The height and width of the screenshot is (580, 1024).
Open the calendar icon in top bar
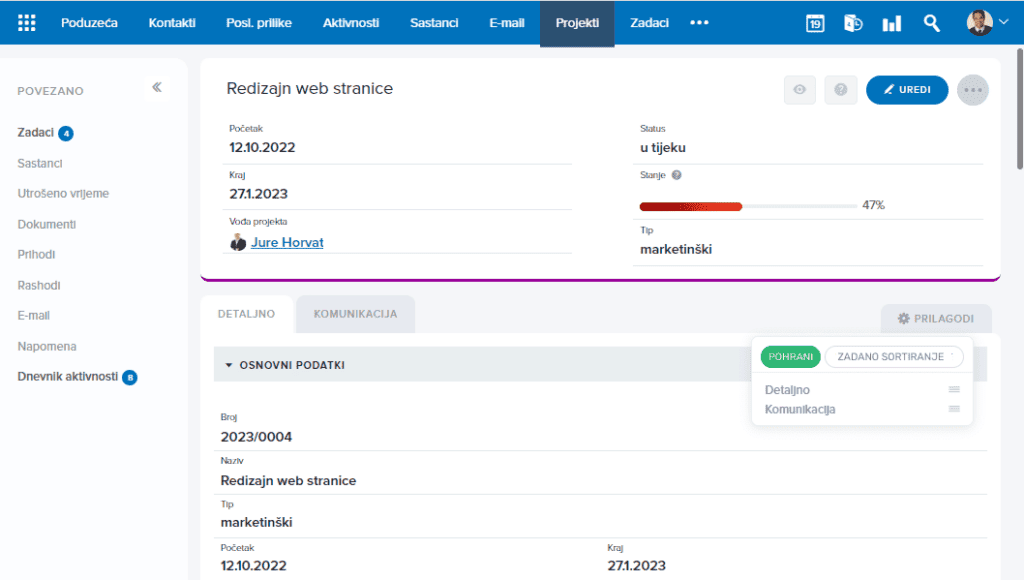[x=815, y=24]
